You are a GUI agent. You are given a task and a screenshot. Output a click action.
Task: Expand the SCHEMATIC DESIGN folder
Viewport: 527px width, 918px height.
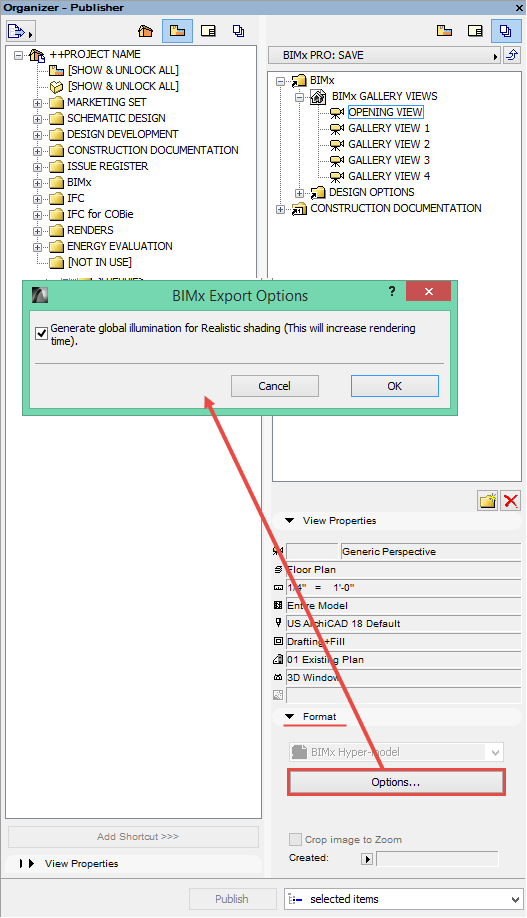37,119
